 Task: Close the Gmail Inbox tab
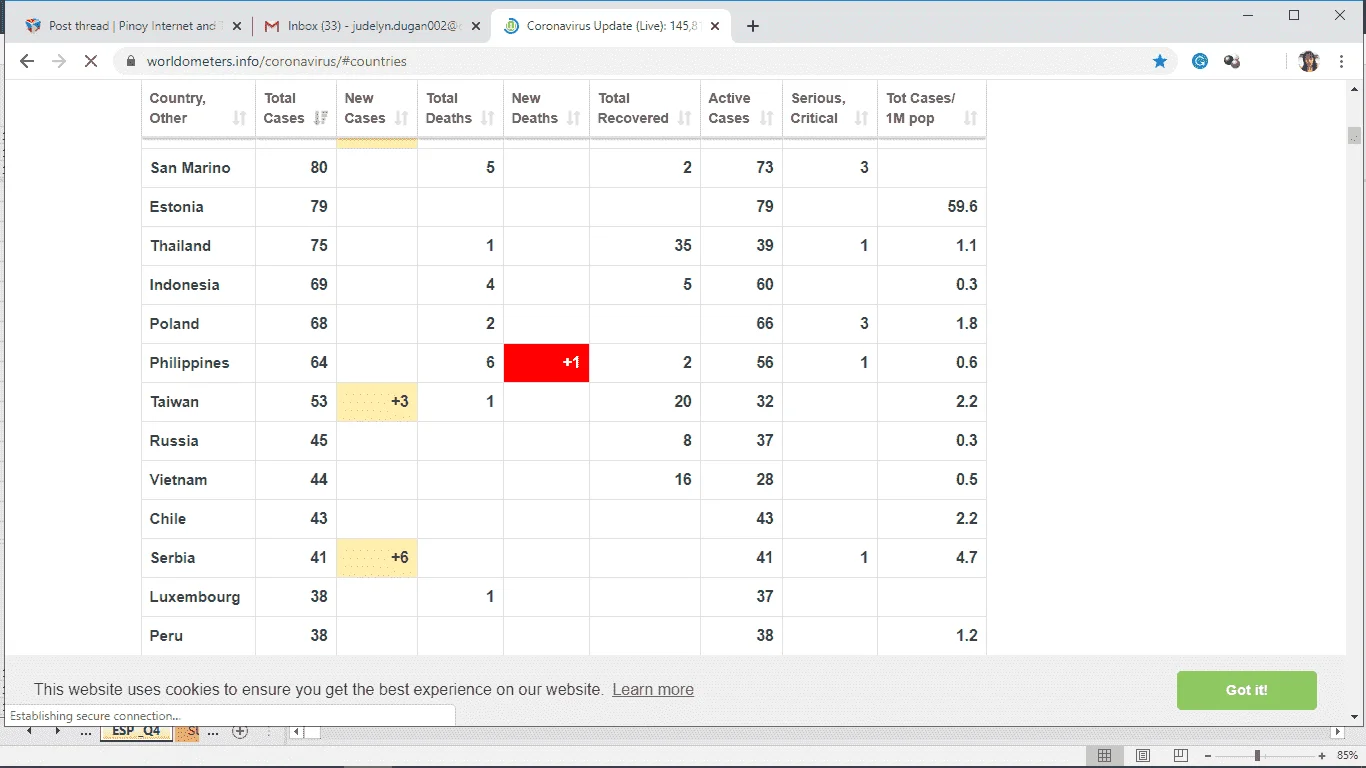coord(474,26)
